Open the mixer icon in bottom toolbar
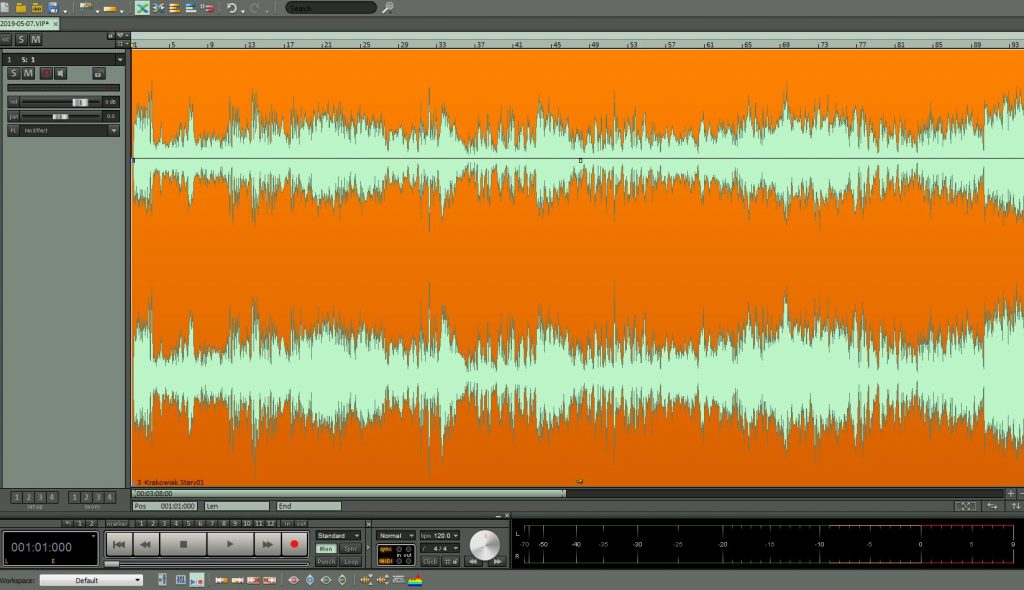The width and height of the screenshot is (1024, 590). coord(180,580)
